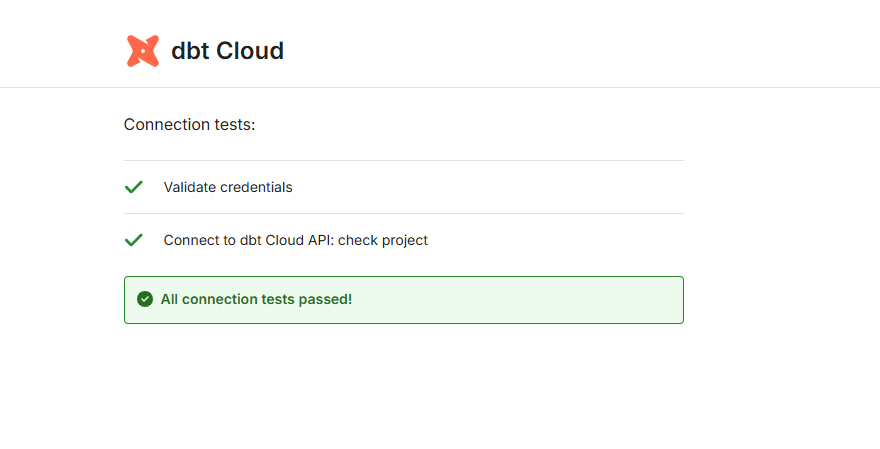Select the "dbt Cloud" header title
The image size is (880, 449).
(x=227, y=51)
